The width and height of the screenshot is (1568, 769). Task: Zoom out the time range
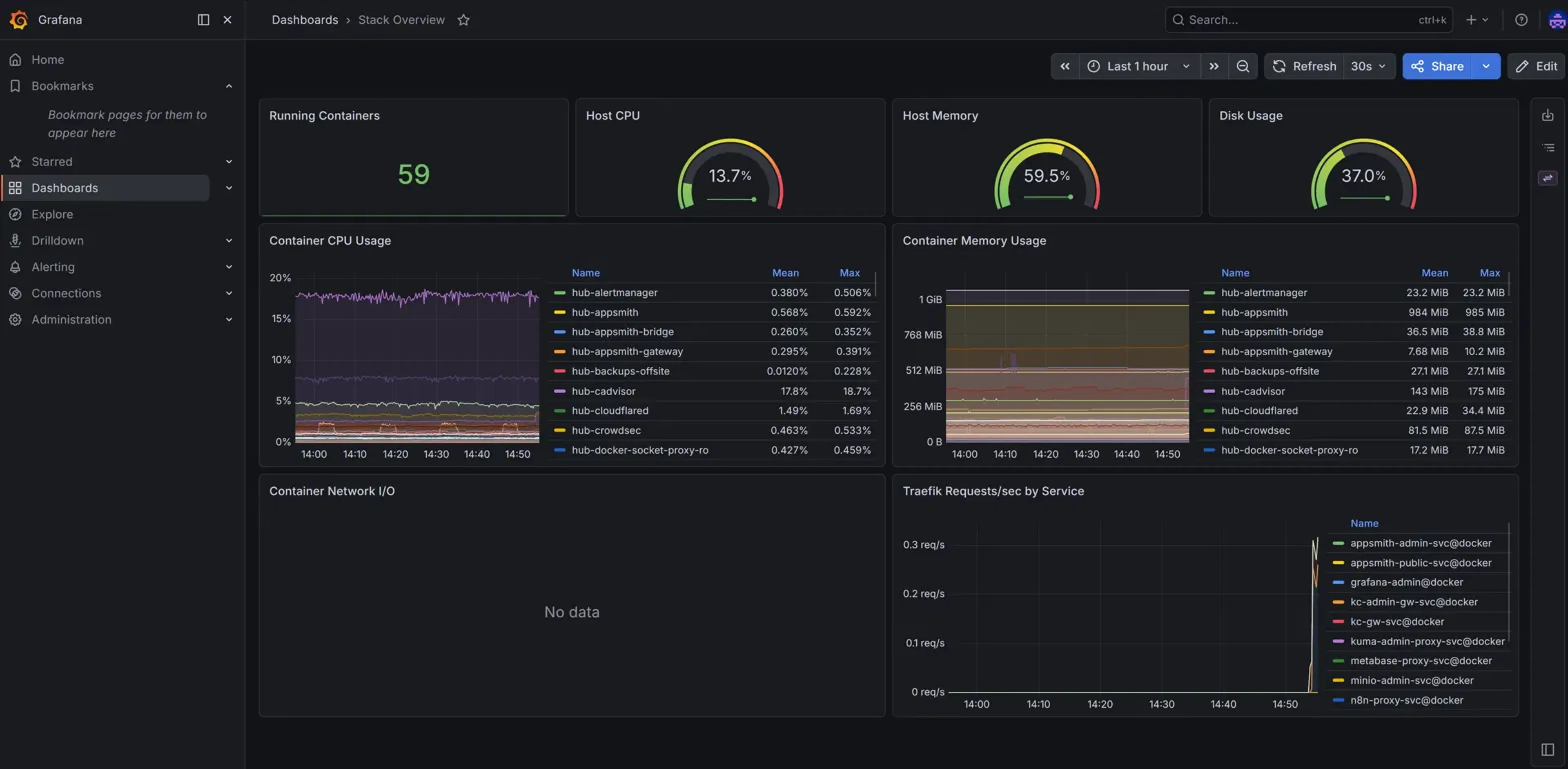pos(1242,67)
